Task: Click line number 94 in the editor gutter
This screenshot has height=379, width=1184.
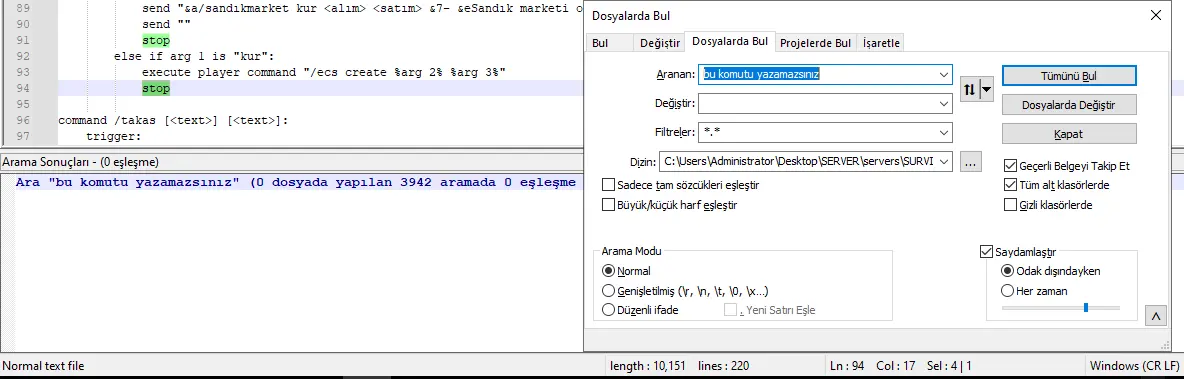Action: [x=22, y=88]
